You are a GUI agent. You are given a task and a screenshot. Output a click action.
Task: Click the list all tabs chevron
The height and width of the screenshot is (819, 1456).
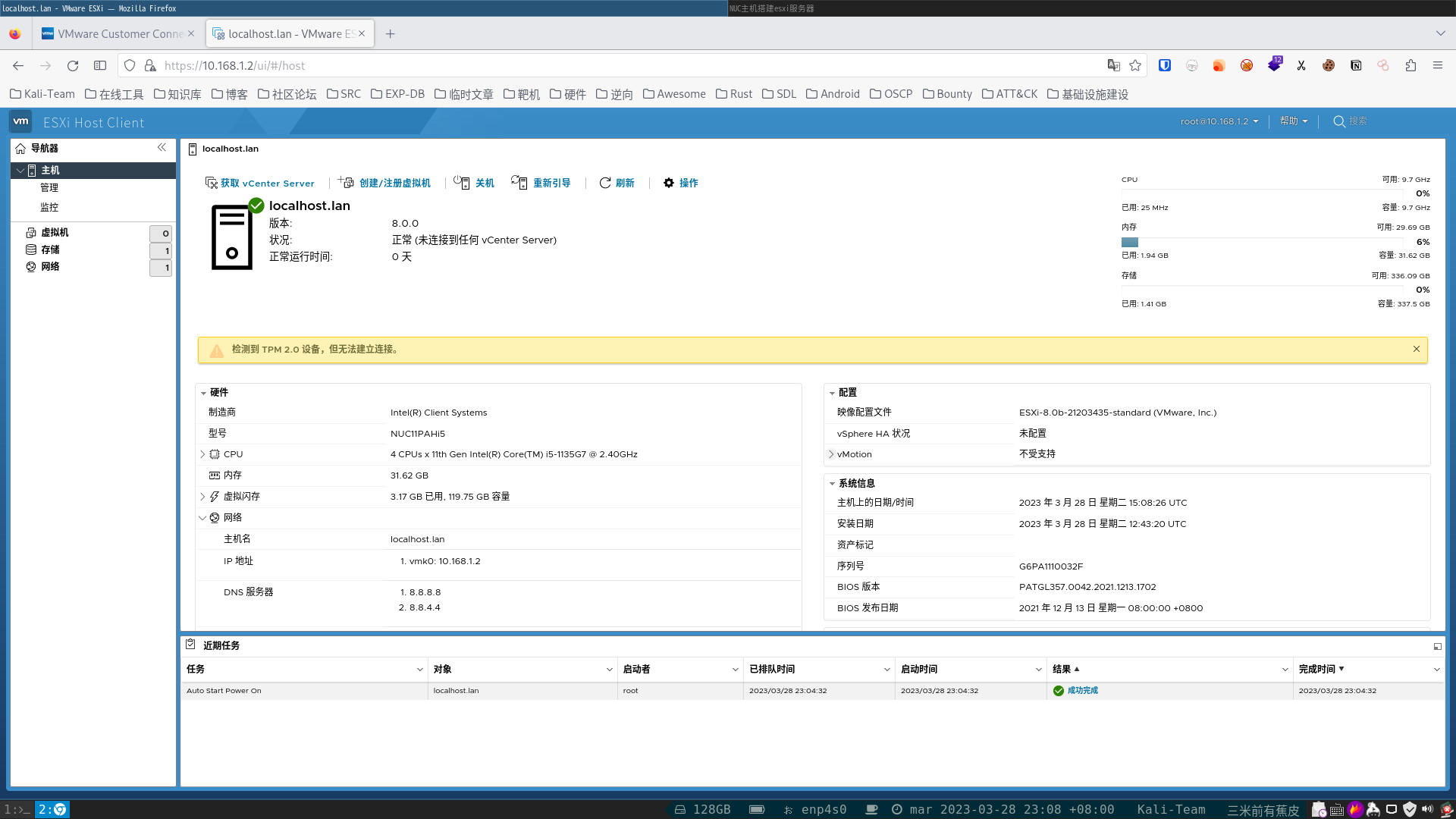coord(1440,33)
